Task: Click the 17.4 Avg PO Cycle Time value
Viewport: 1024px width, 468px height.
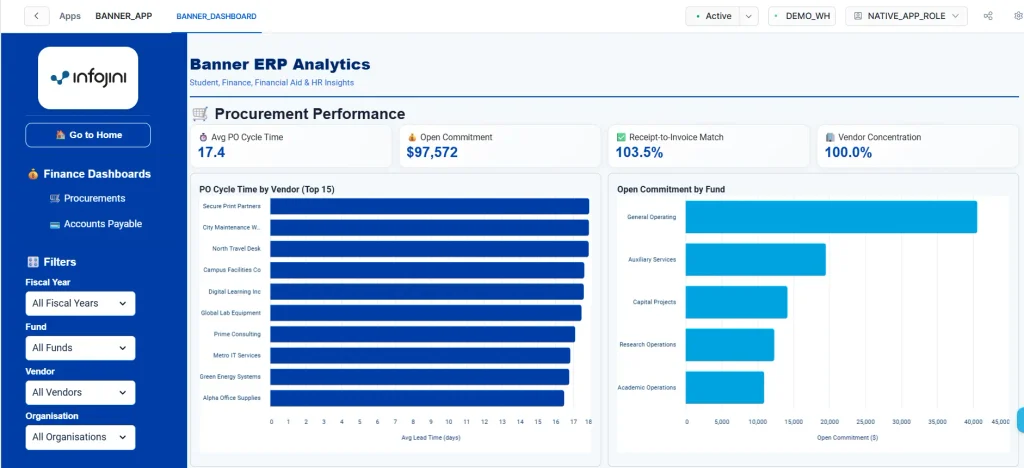Action: (211, 153)
